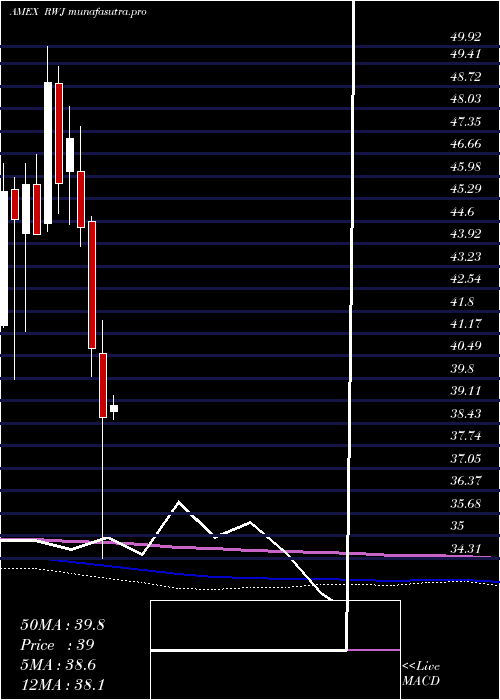This screenshot has height=700, width=500.
Task: Select the 38.43 price axis label
Action: [x=465, y=414]
